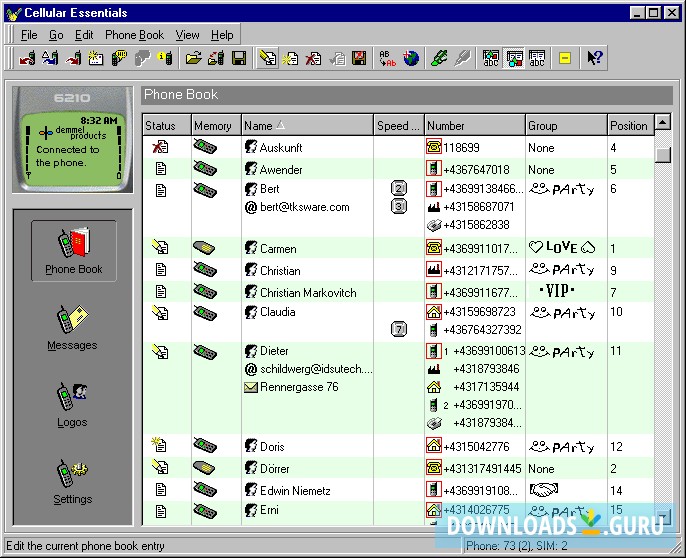Click speed dial button 7 for Claudia
Viewport: 686px width, 558px height.
coord(399,329)
